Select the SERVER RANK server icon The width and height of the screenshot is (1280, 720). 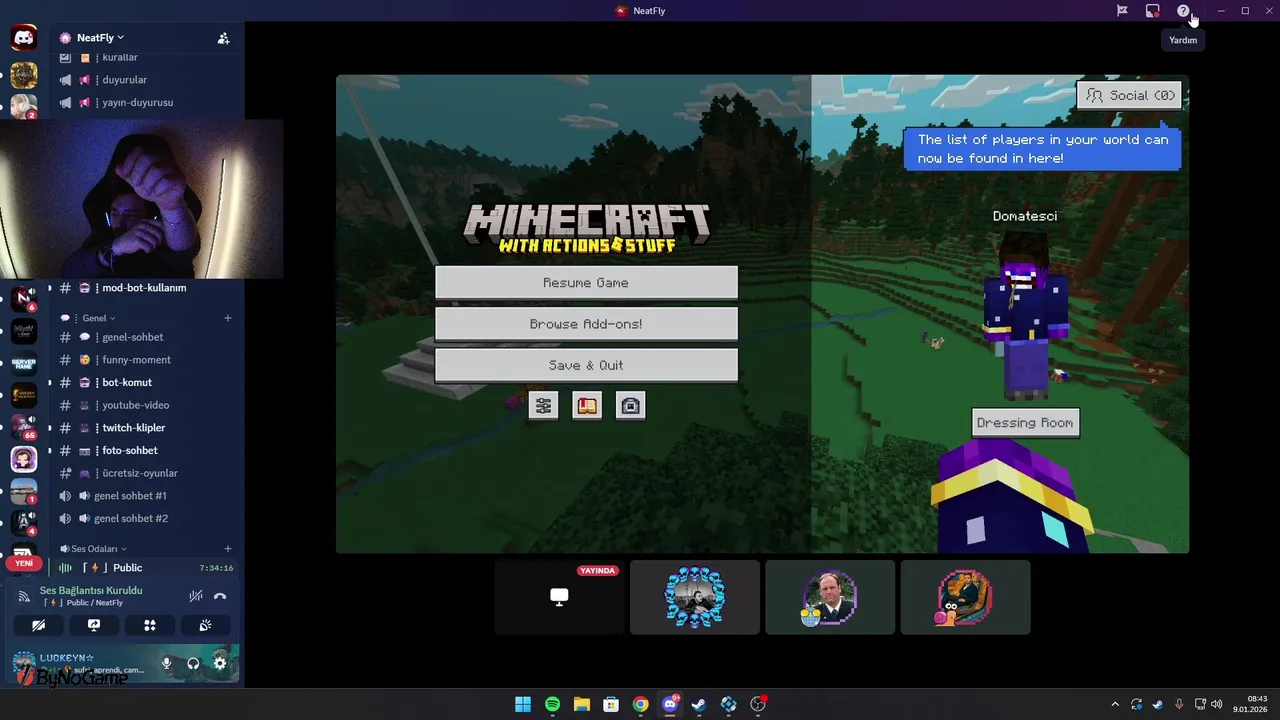tap(24, 364)
